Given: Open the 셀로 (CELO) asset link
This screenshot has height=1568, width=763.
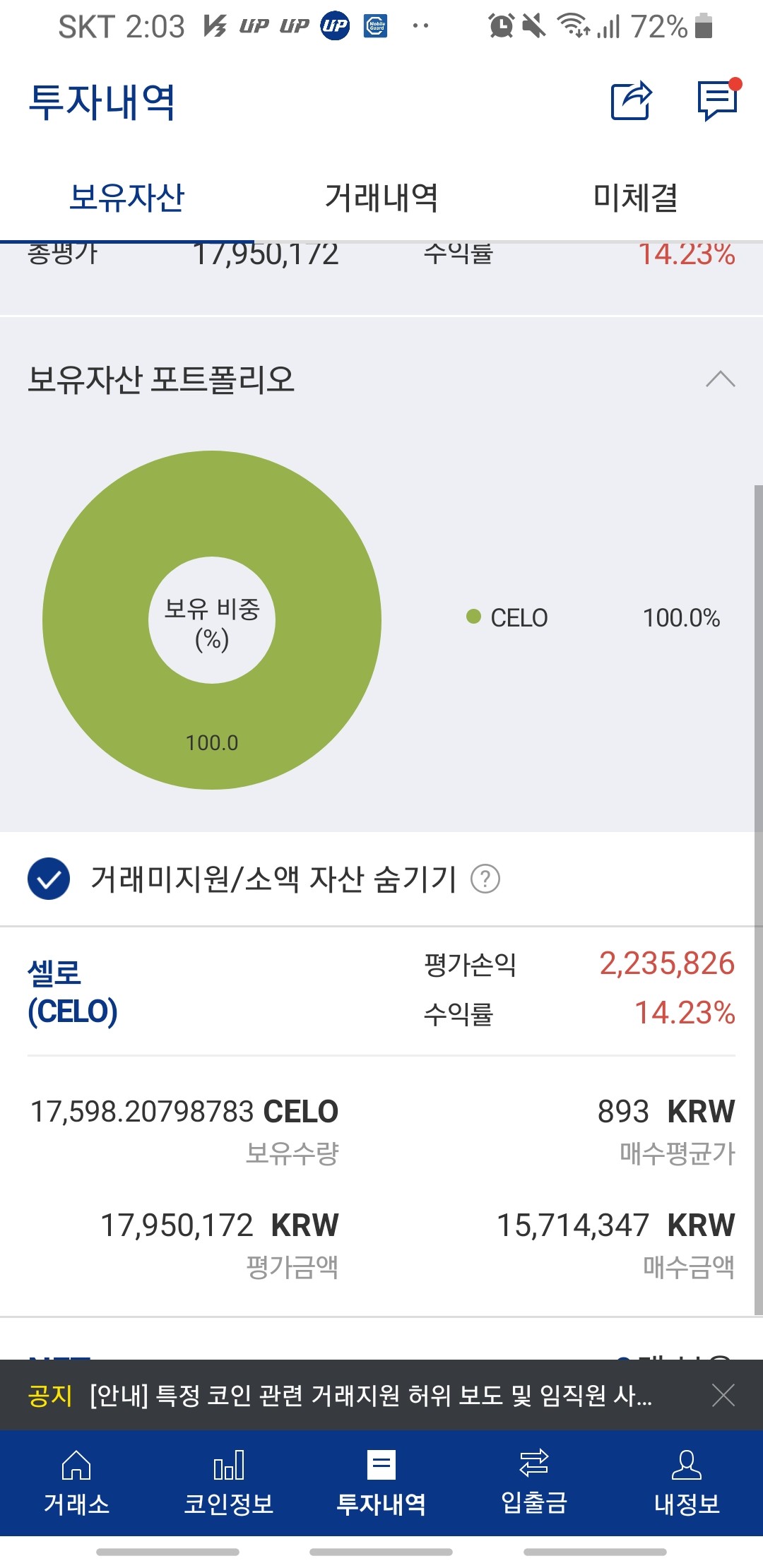Looking at the screenshot, I should tap(72, 992).
